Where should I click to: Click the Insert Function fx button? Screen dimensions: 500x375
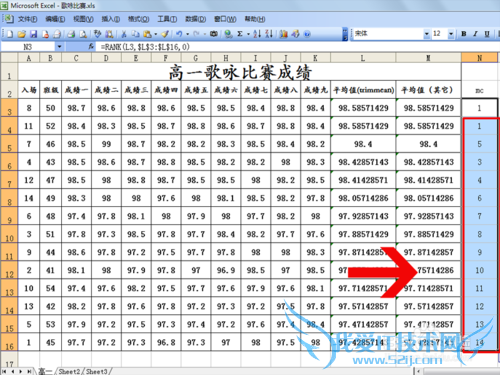tap(91, 47)
